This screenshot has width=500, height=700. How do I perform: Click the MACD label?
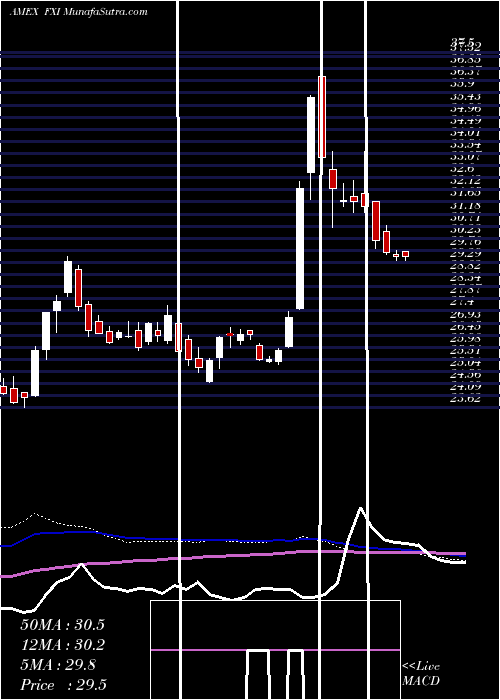click(x=421, y=681)
